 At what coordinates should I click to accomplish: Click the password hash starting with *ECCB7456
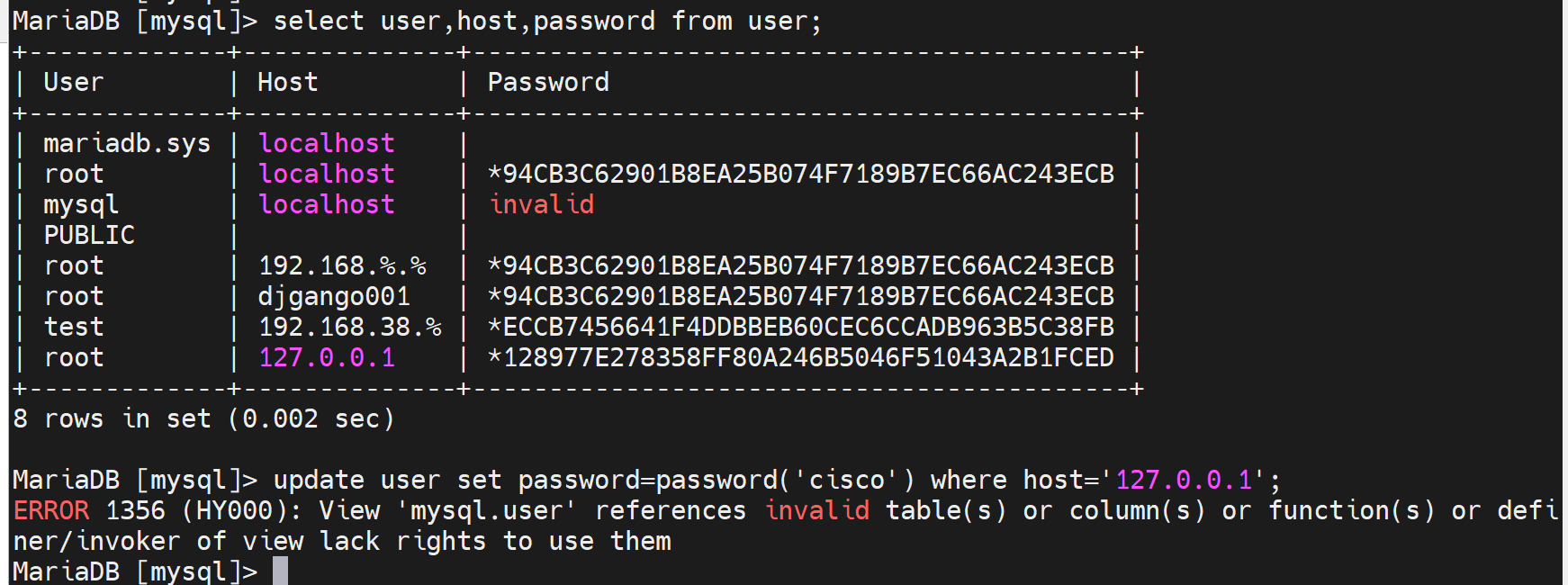click(801, 328)
